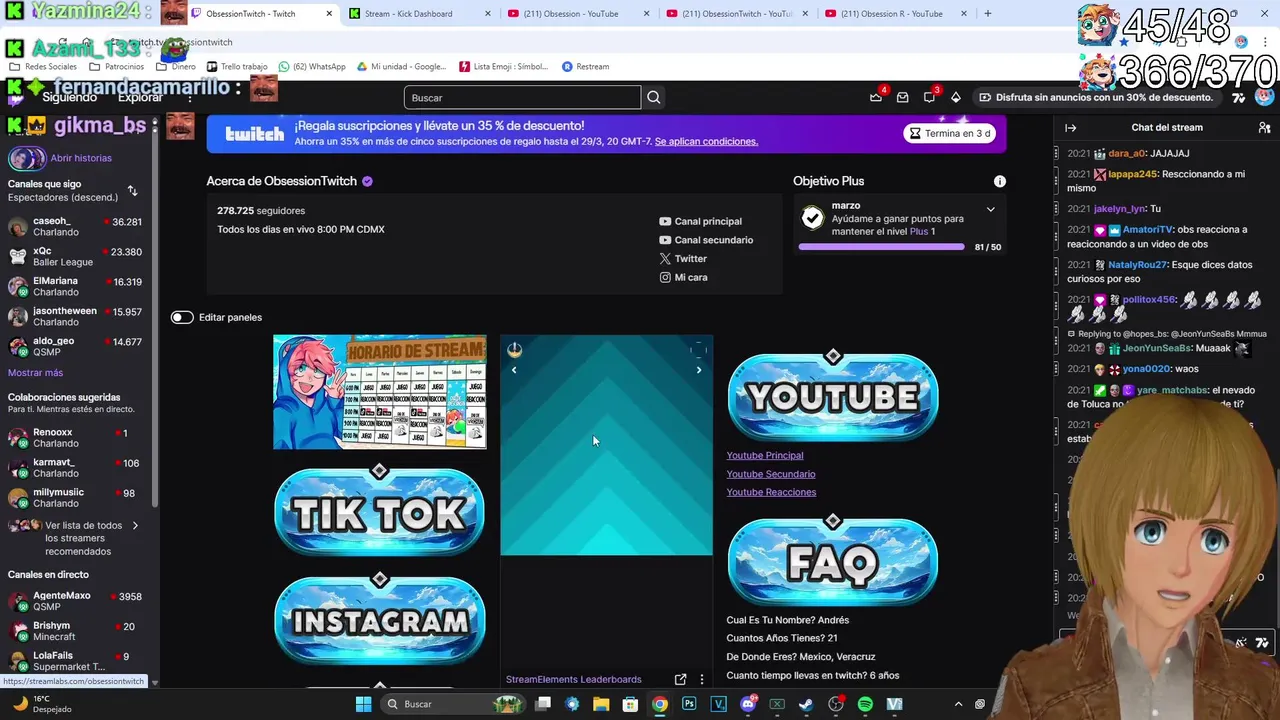
Task: Collapse the stream chat panel arrow
Action: click(x=1070, y=128)
